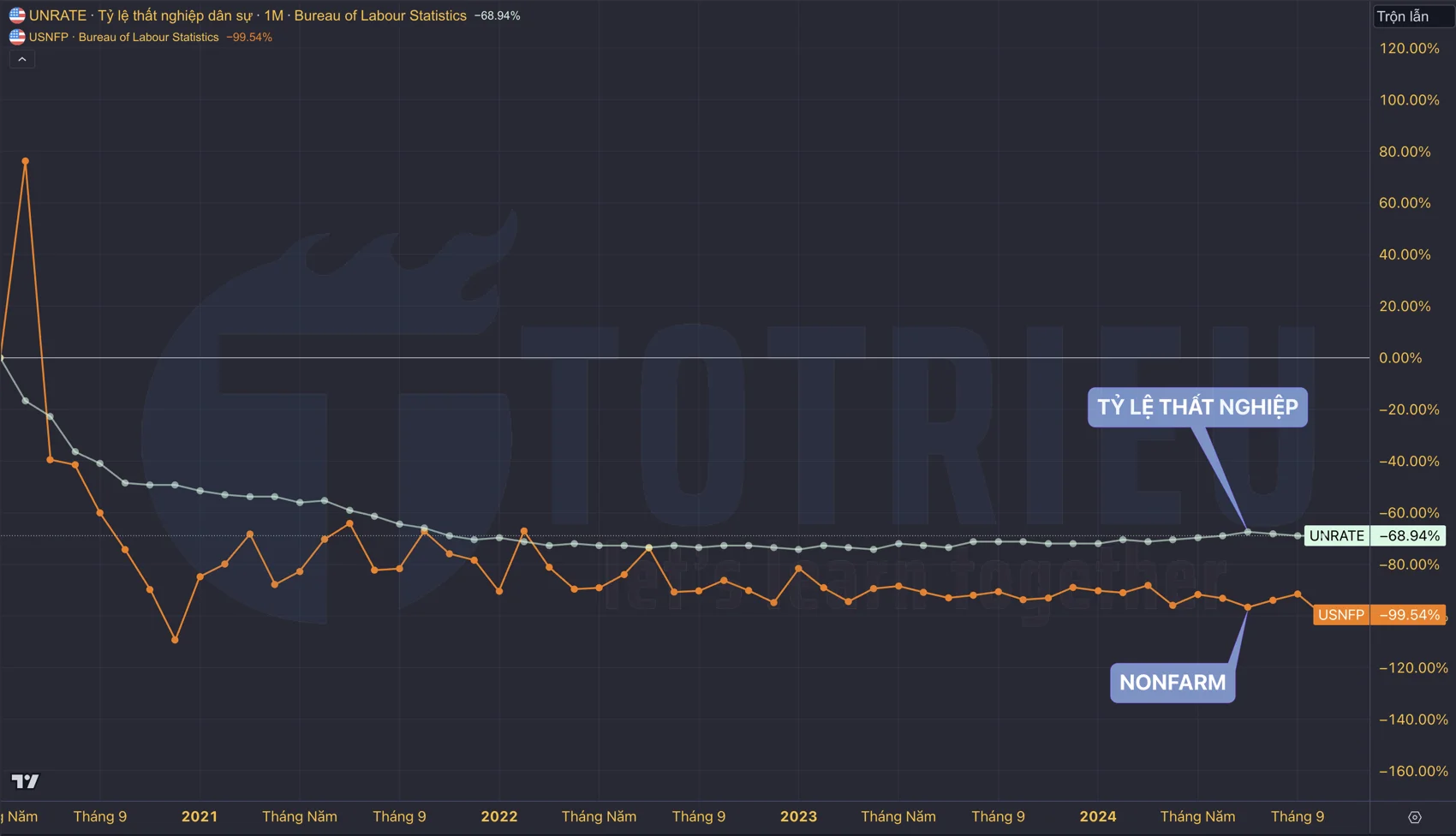Click the lowest orange USNFP data point

[176, 640]
